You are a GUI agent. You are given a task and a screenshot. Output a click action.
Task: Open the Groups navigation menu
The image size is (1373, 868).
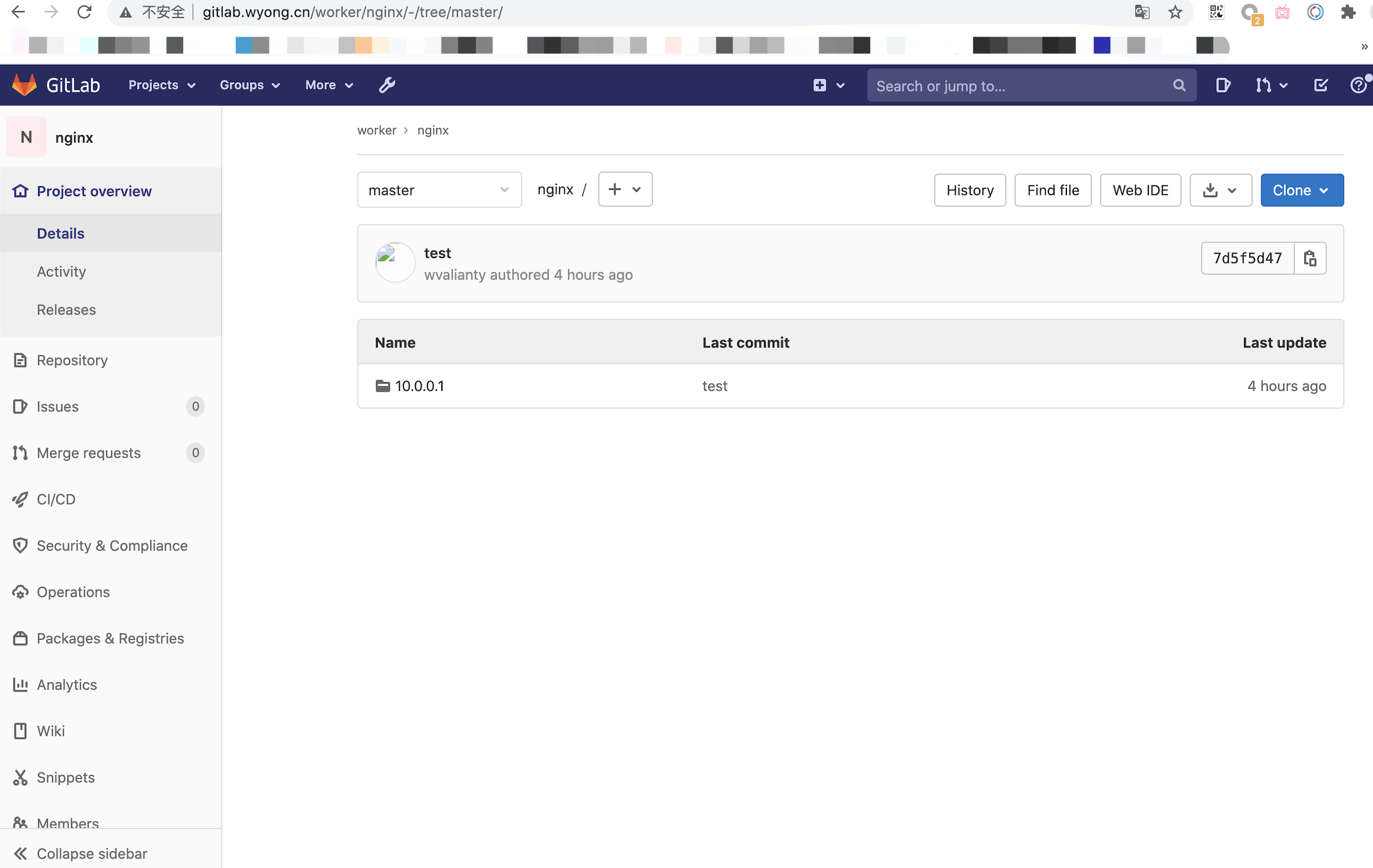click(x=249, y=85)
